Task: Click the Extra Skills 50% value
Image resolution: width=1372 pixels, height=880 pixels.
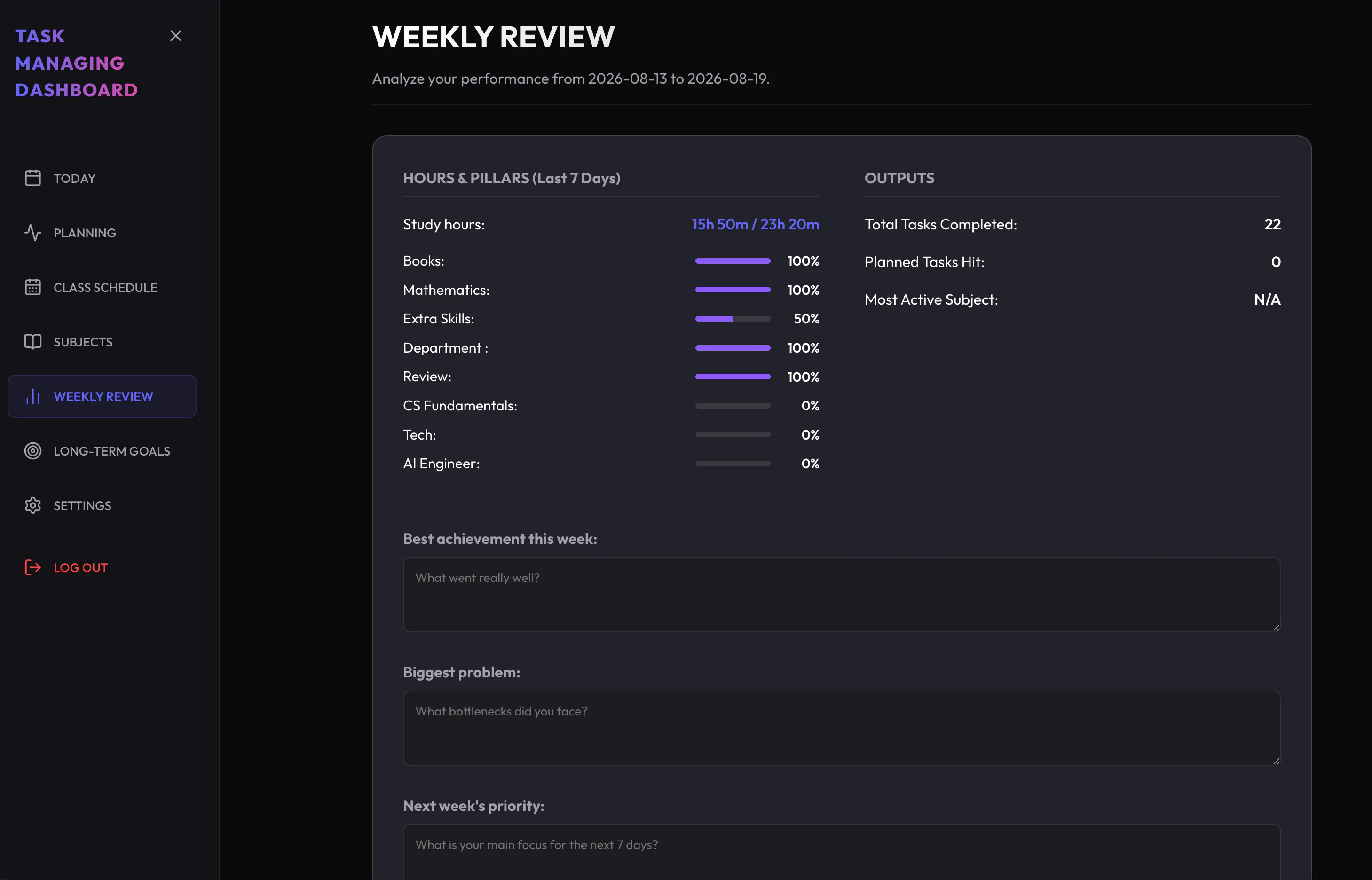Action: tap(806, 318)
